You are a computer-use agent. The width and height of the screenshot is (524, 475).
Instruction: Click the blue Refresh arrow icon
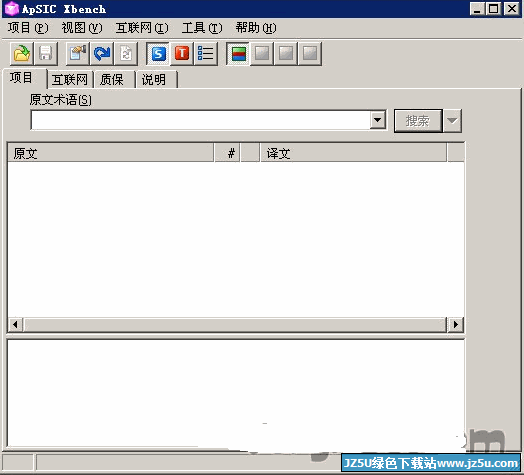coord(102,53)
